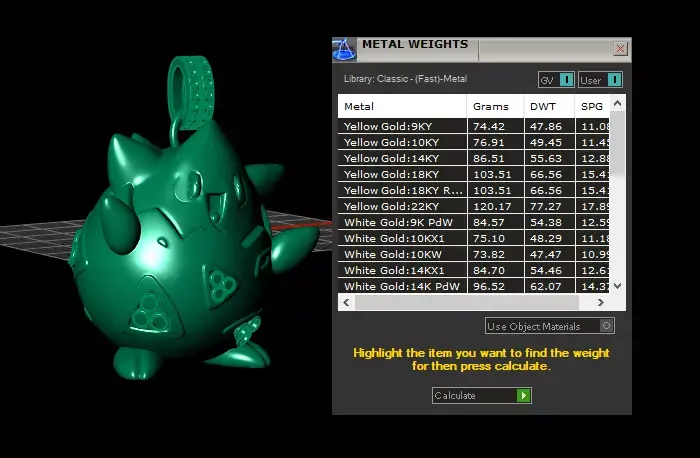Select the White Gold:10KW row
This screenshot has height=458, width=700.
click(x=474, y=254)
